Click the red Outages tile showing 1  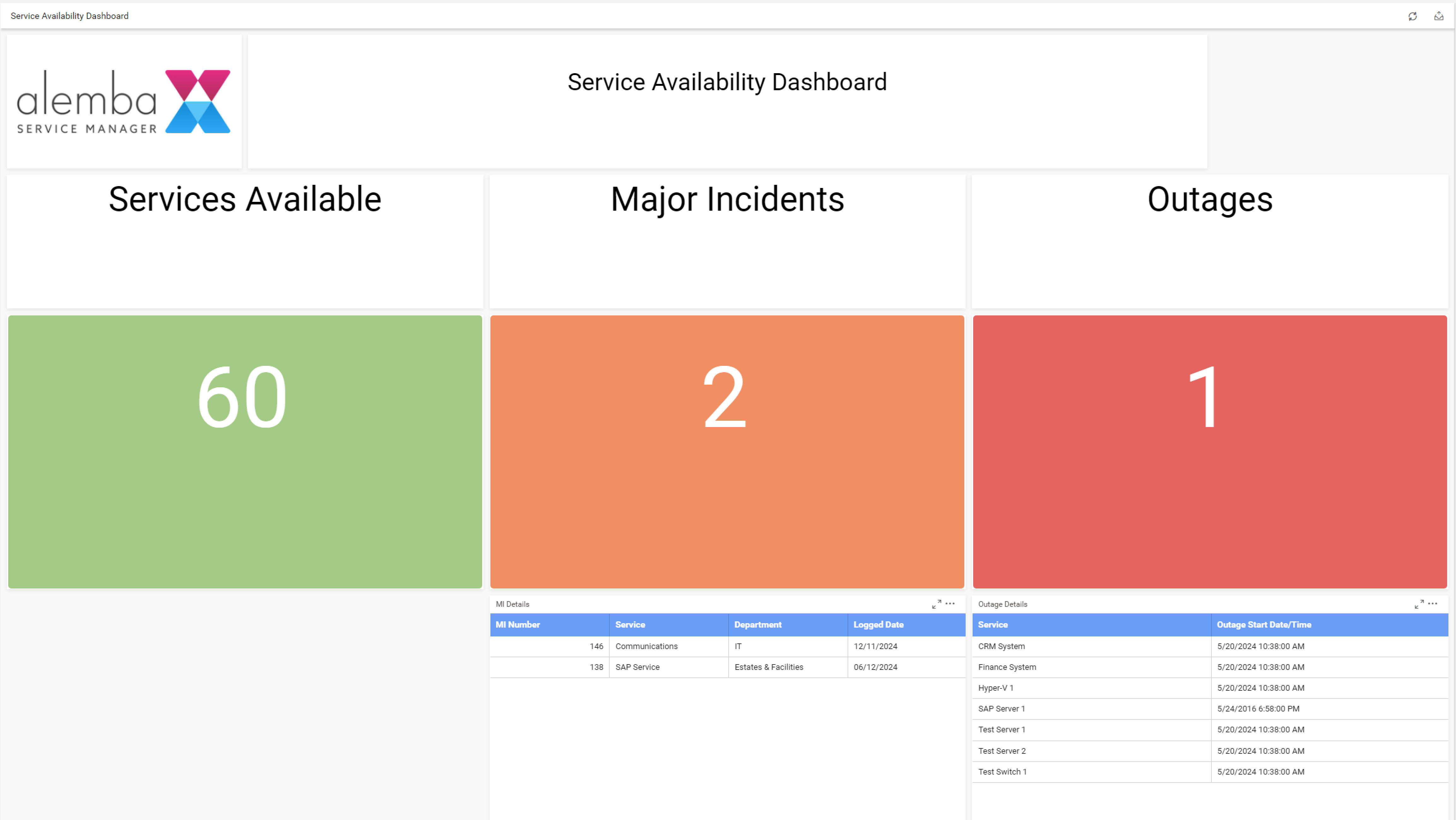click(1209, 452)
